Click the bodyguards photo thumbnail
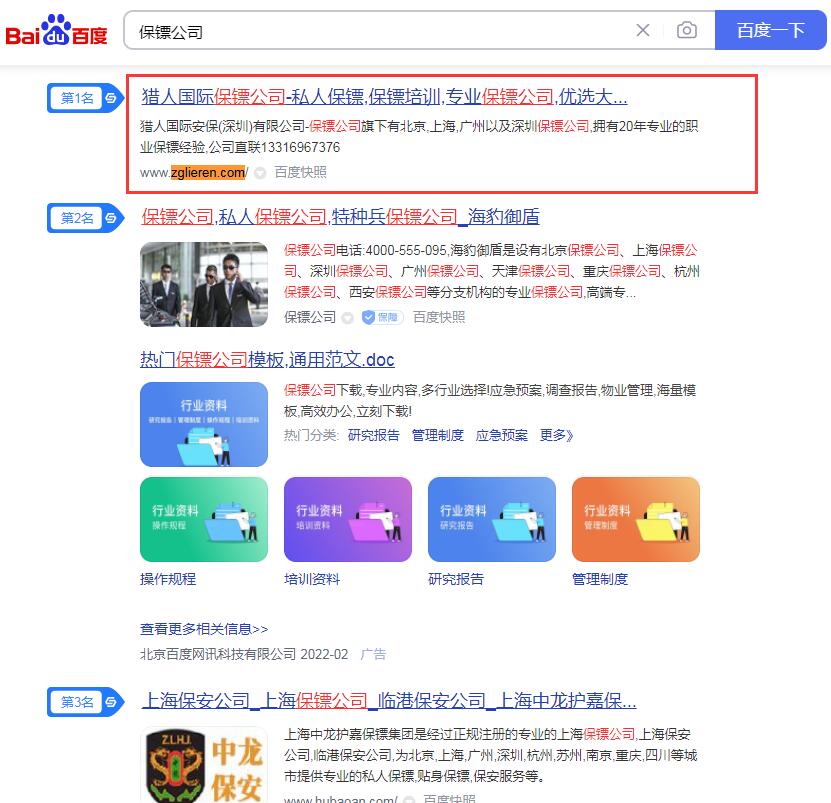831x803 pixels. [204, 284]
